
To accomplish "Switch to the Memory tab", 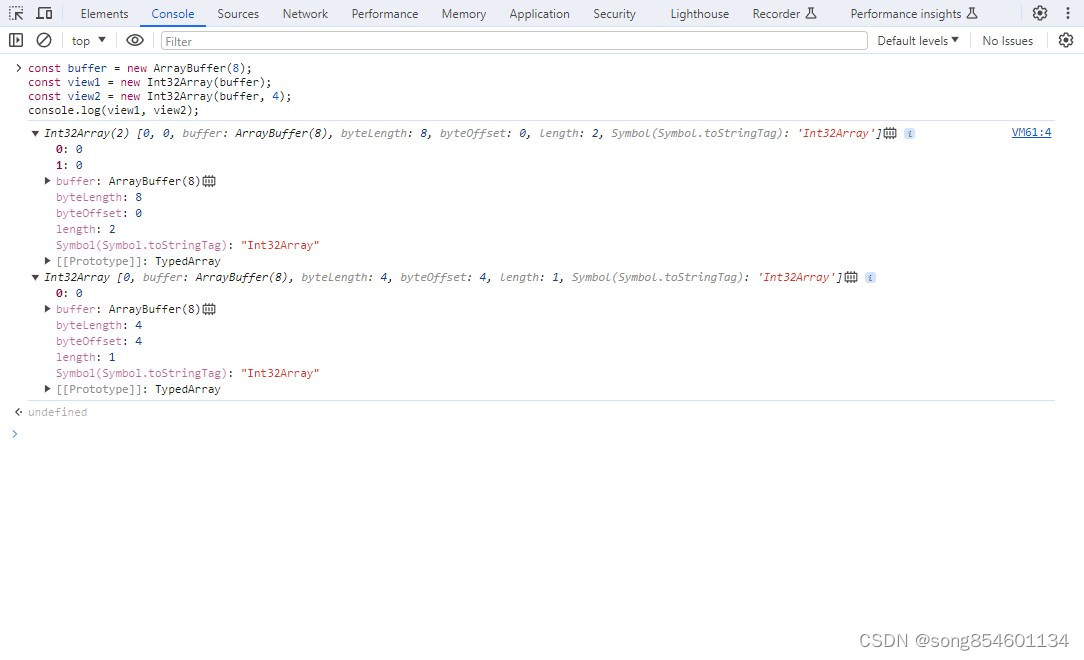I will coord(464,14).
